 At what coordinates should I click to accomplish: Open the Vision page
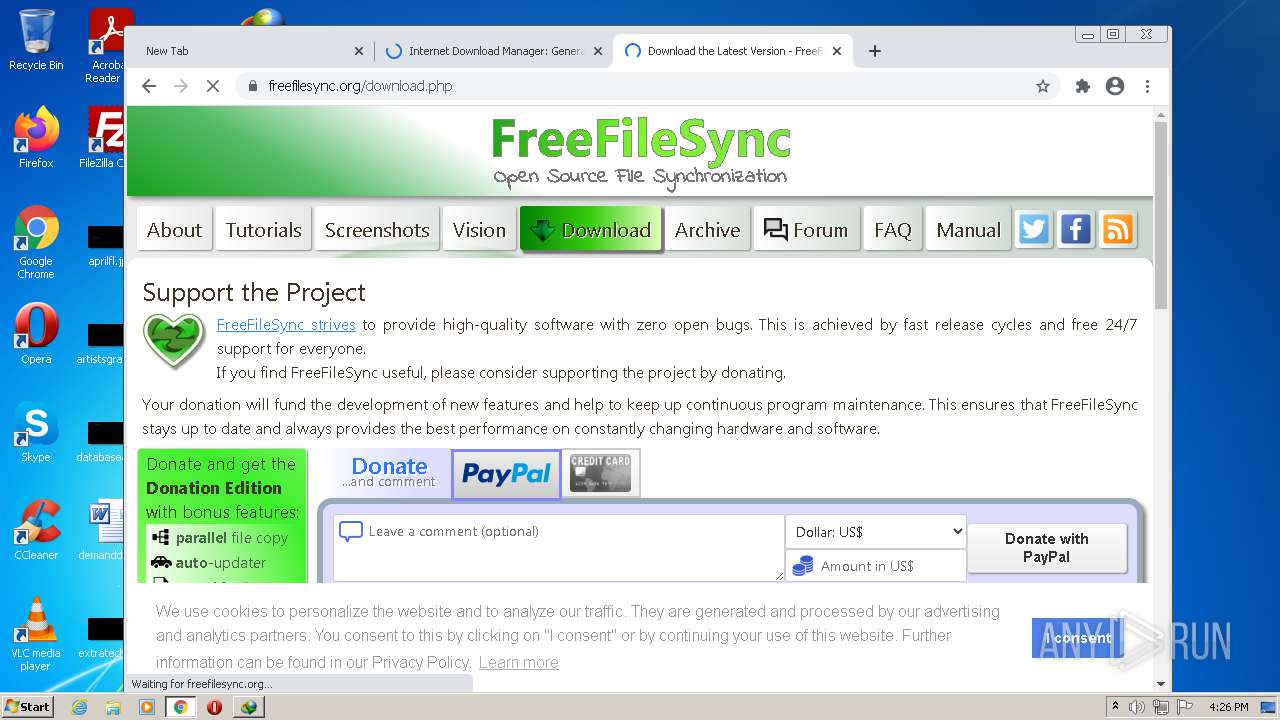(x=479, y=230)
